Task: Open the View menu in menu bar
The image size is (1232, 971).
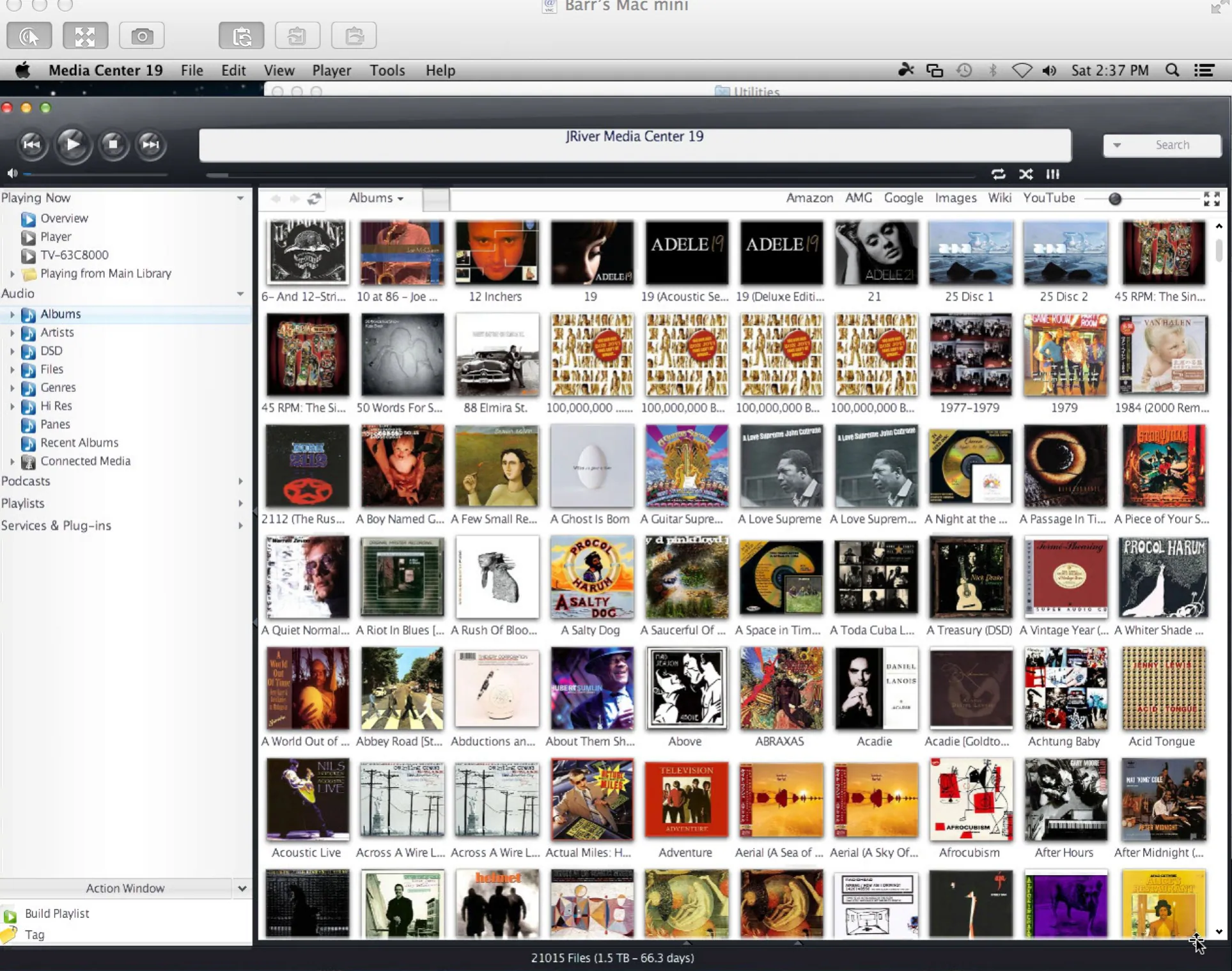Action: point(278,70)
